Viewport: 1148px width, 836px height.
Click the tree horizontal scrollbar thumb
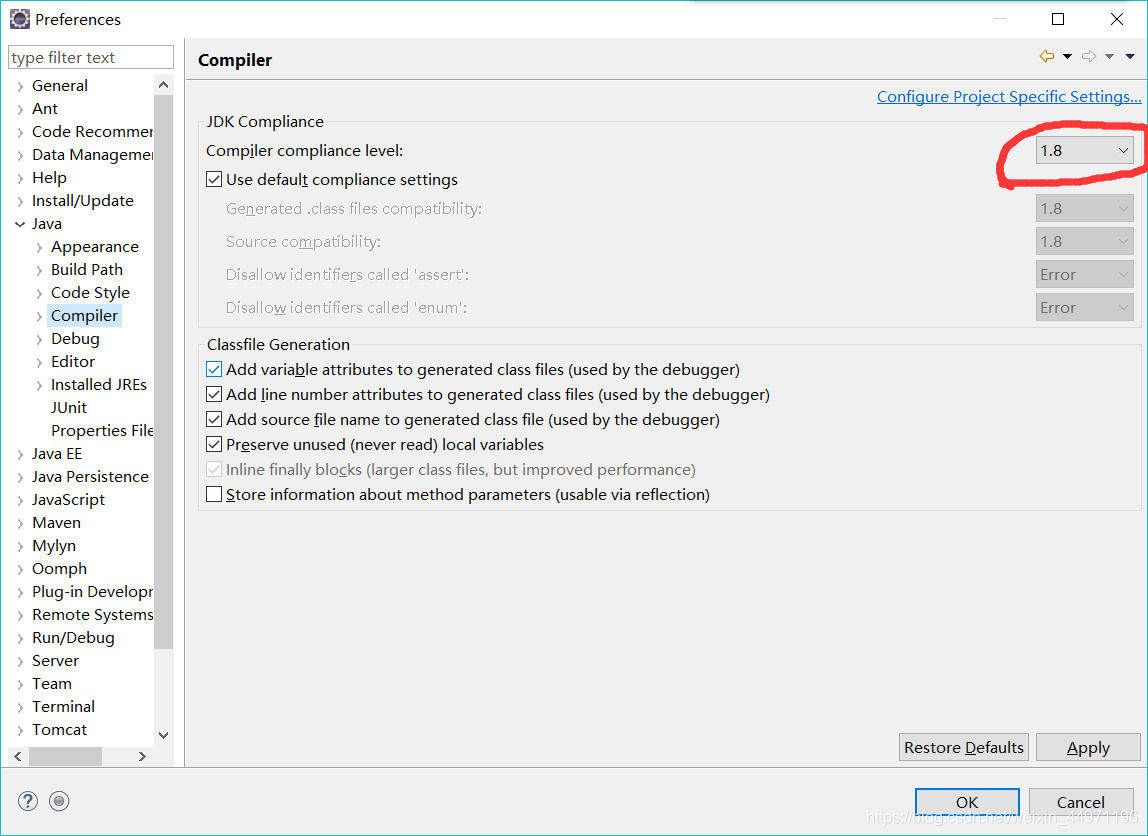(x=65, y=756)
